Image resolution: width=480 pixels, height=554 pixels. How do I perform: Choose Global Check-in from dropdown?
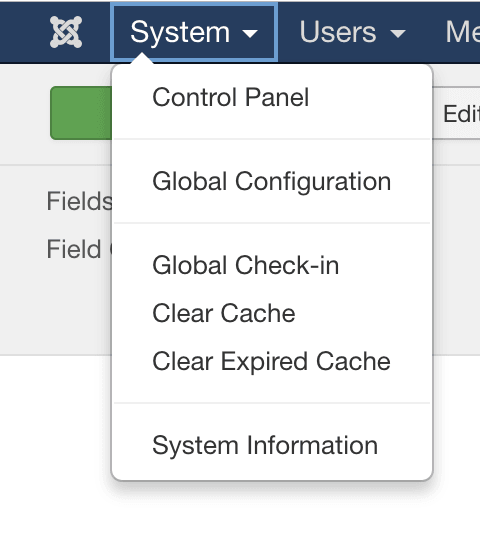click(x=245, y=265)
